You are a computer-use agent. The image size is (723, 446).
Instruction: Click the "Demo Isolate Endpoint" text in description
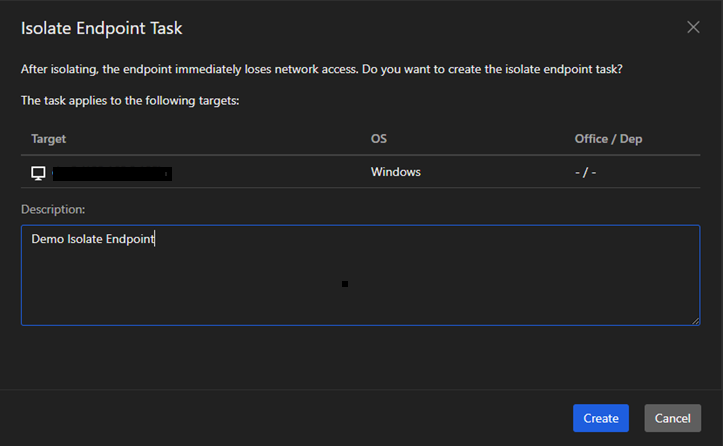[x=93, y=239]
